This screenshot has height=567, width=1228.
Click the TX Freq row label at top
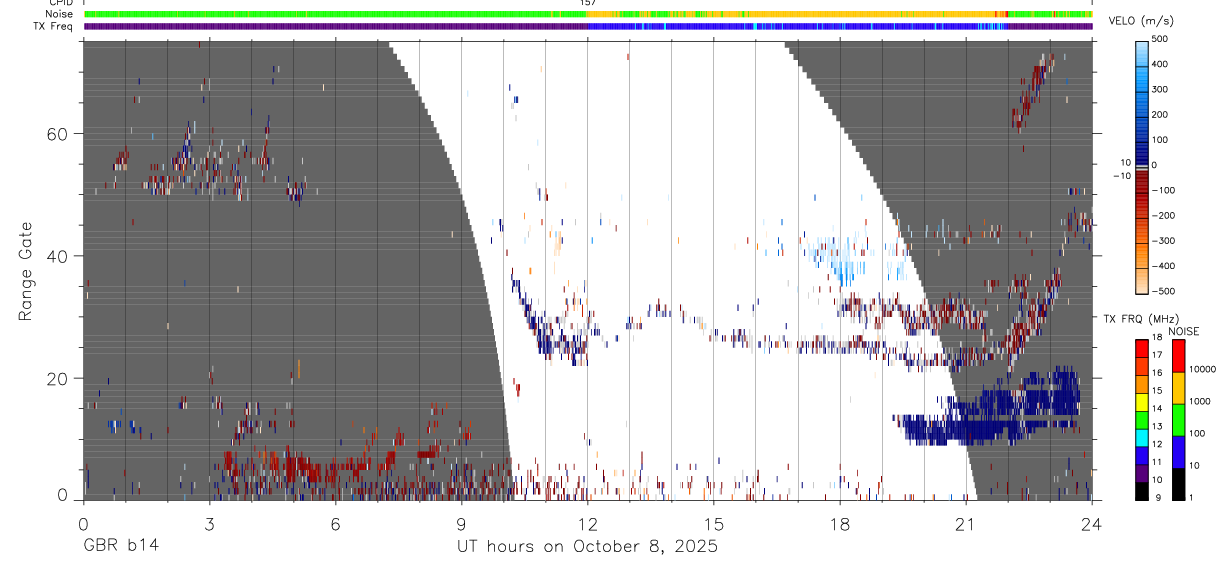[x=53, y=26]
